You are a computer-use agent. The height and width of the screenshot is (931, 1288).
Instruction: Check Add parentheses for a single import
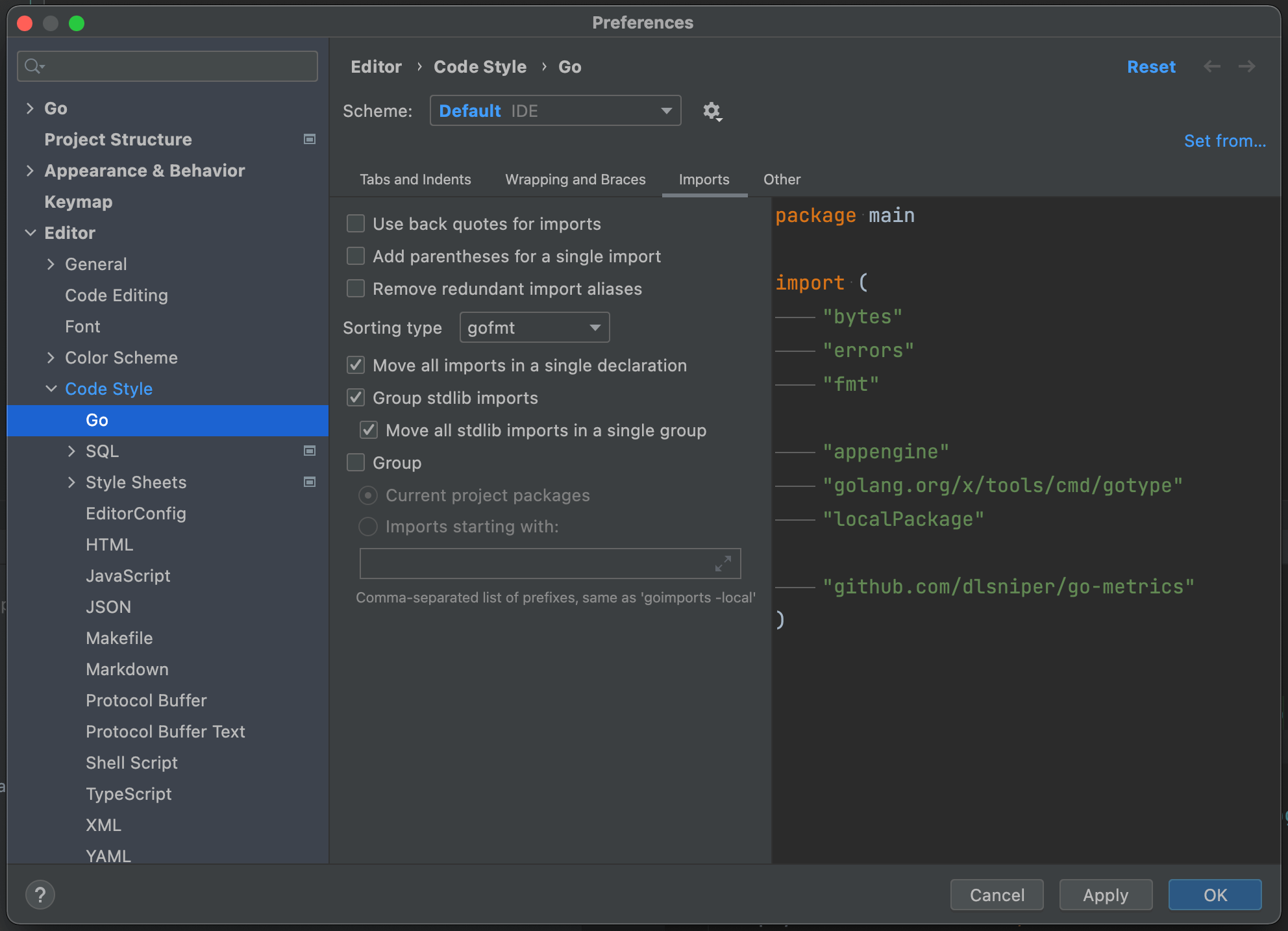pyautogui.click(x=356, y=256)
